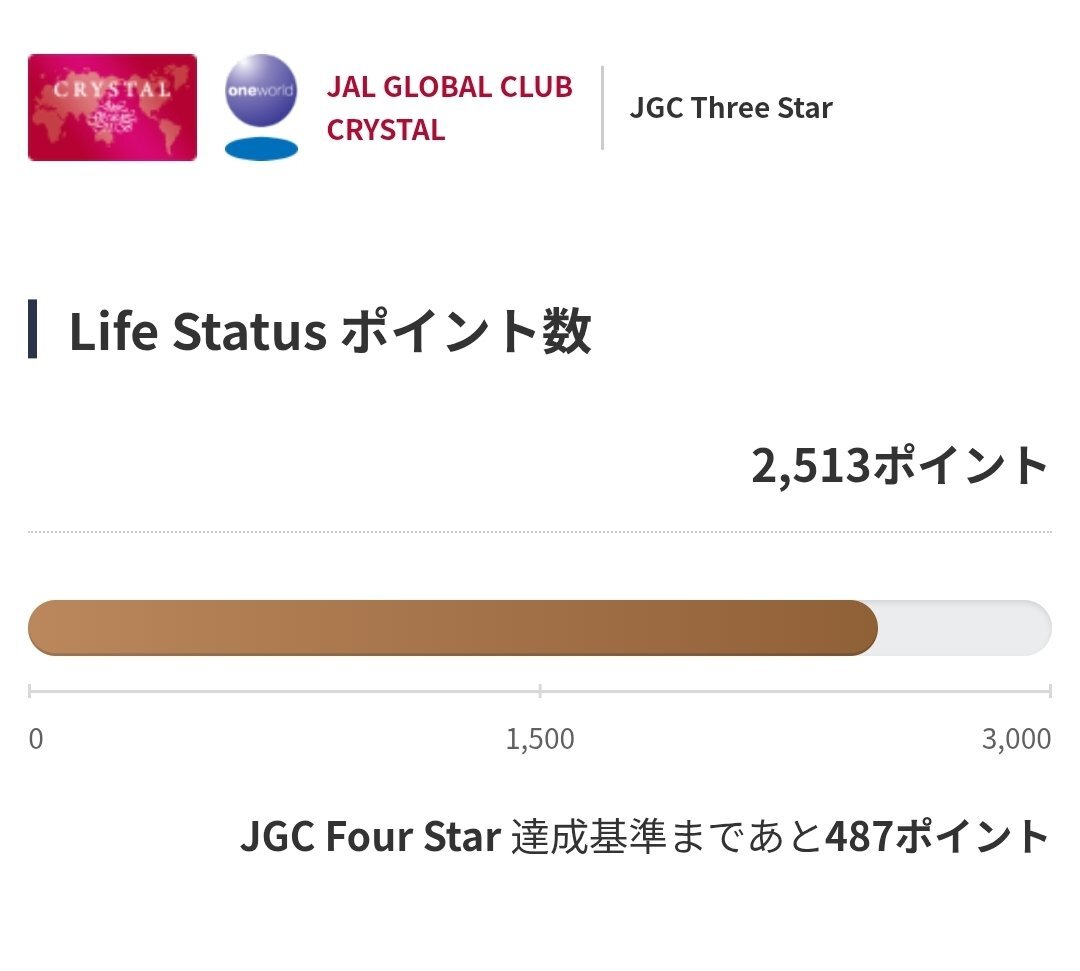1080x971 pixels.
Task: Click the dark blue heading accent bar
Action: tap(32, 329)
